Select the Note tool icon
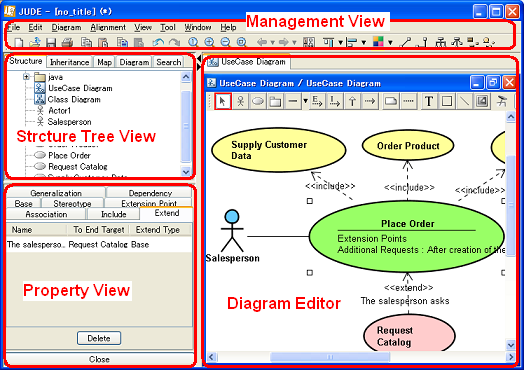Viewport: 524px width, 371px height. (390, 101)
